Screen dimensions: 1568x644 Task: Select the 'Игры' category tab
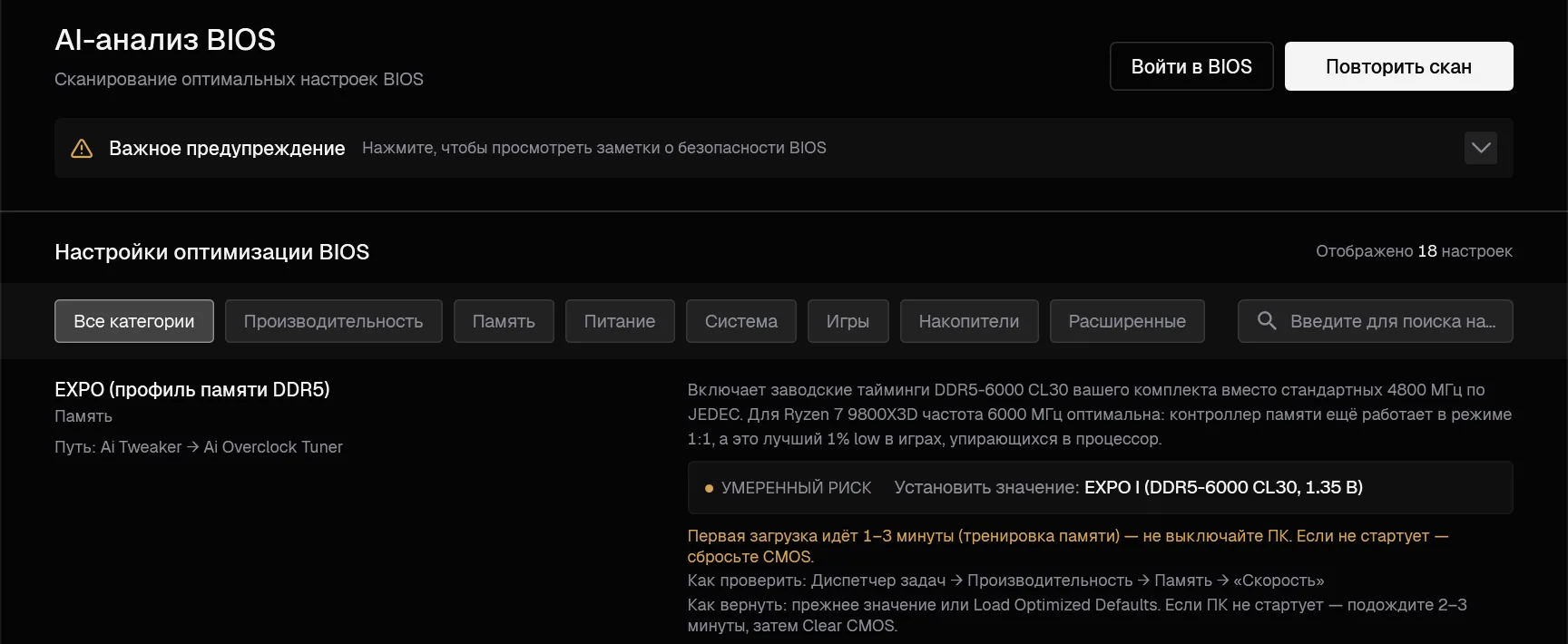coord(848,321)
